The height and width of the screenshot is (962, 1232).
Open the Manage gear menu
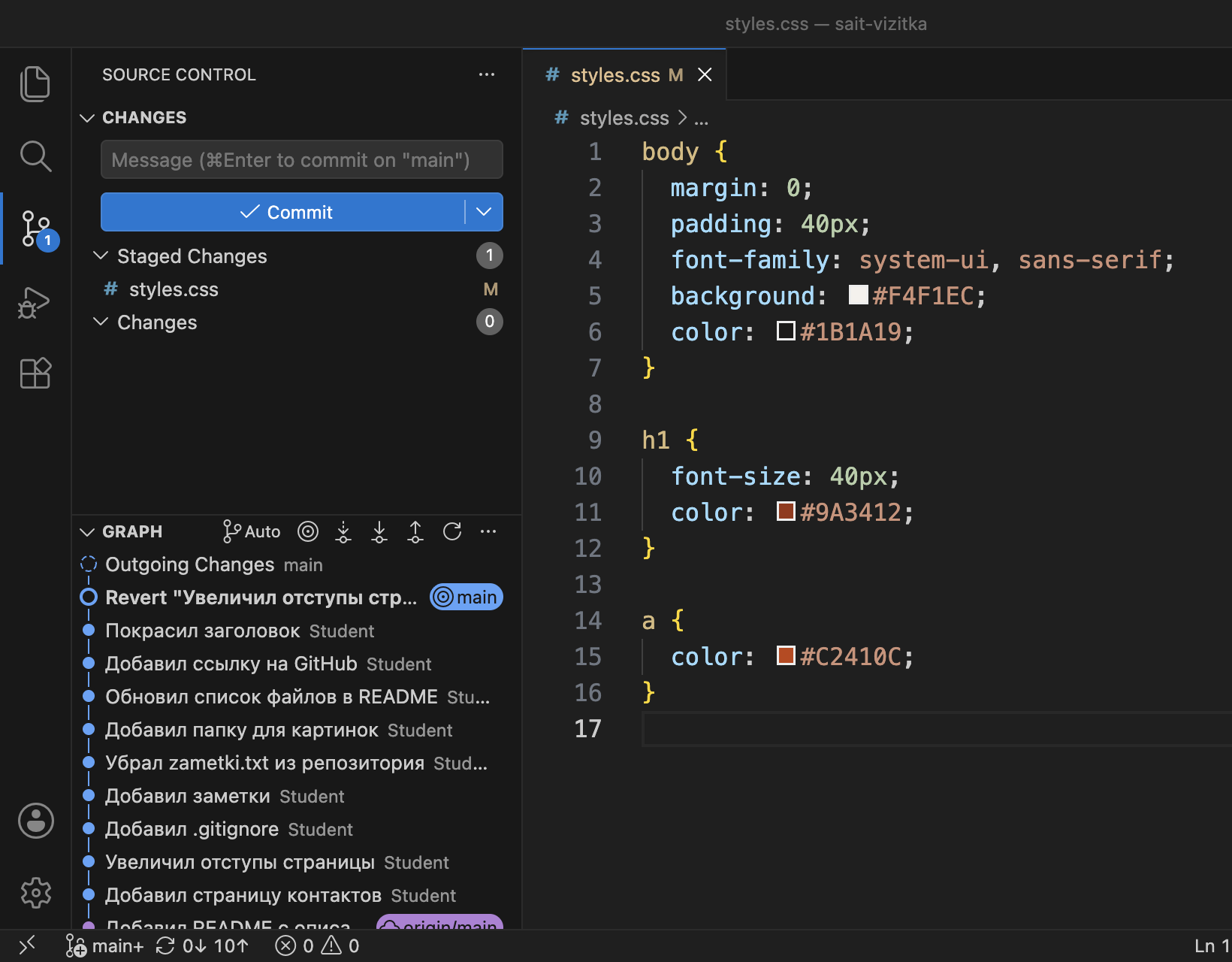pos(35,893)
